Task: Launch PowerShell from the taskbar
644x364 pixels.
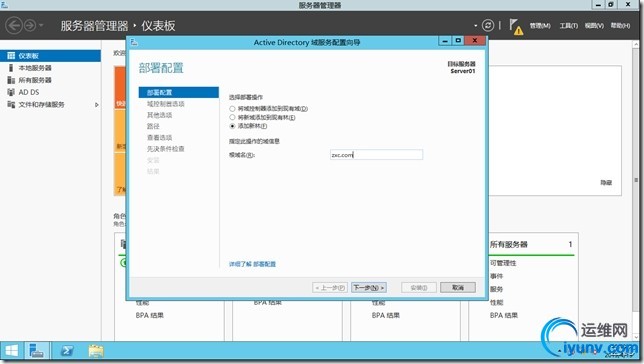Action: point(67,350)
